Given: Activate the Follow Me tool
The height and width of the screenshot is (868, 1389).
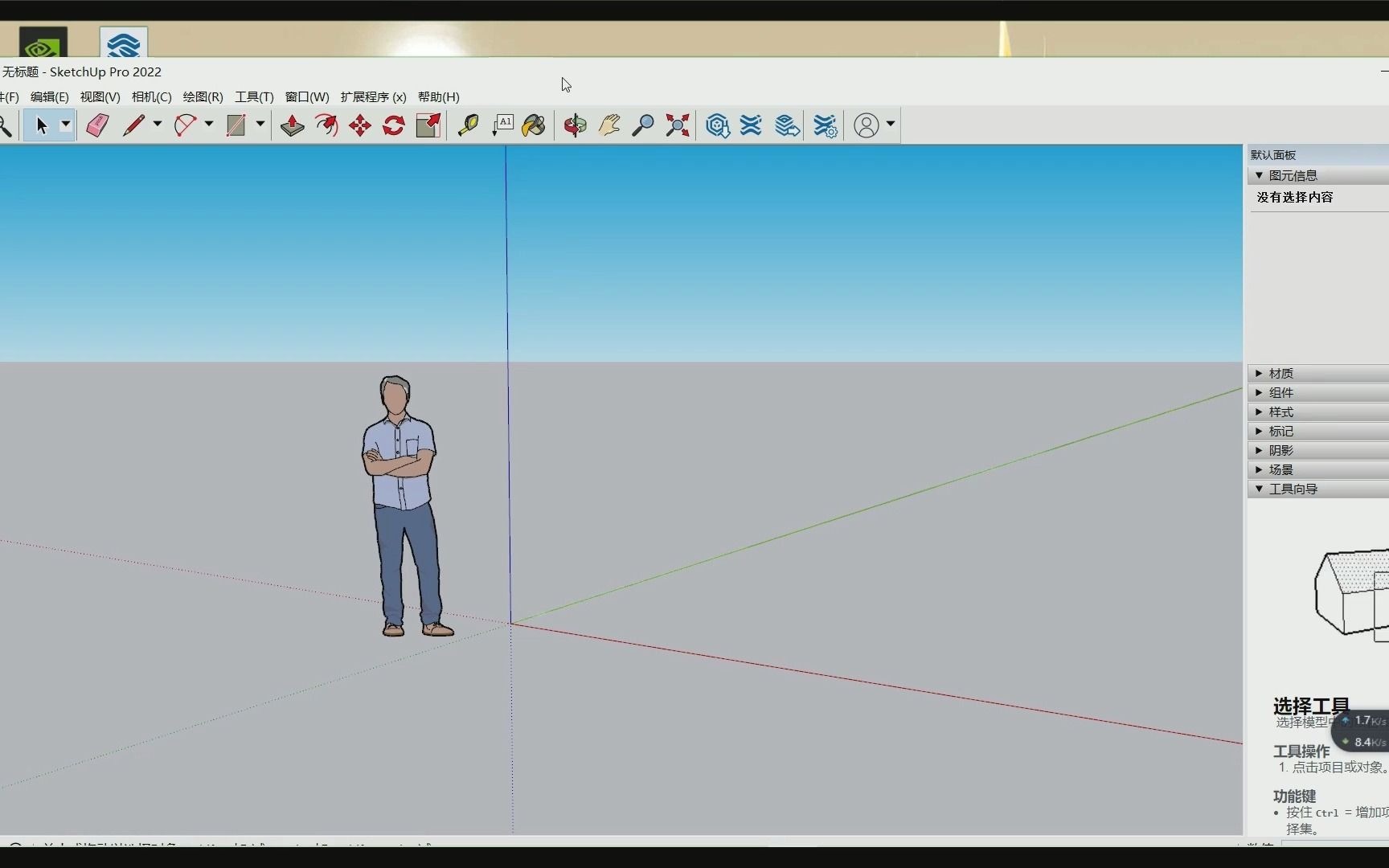Looking at the screenshot, I should tap(326, 125).
